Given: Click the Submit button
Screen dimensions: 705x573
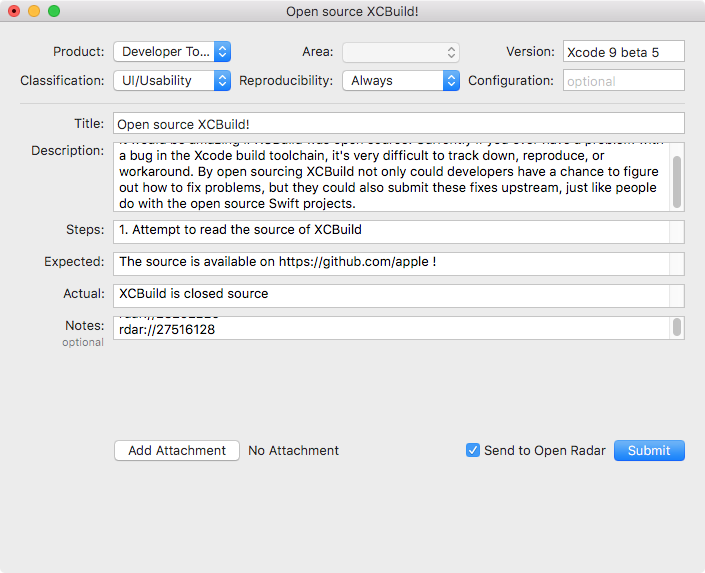Looking at the screenshot, I should [x=649, y=451].
